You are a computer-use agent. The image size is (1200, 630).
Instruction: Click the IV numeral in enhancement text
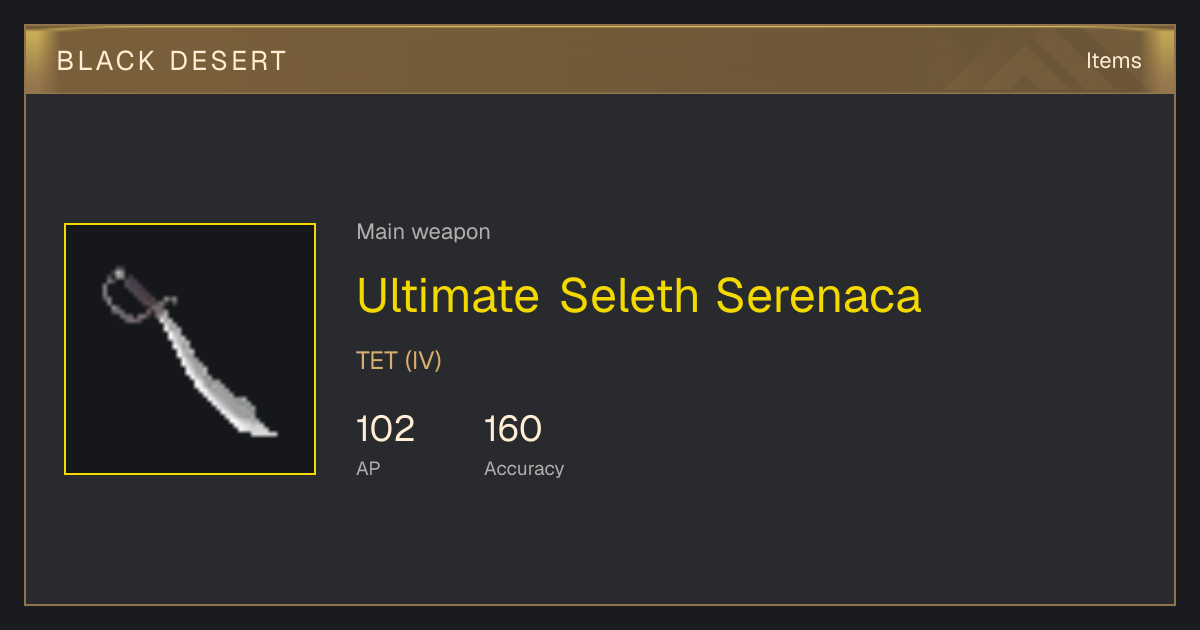pos(423,361)
